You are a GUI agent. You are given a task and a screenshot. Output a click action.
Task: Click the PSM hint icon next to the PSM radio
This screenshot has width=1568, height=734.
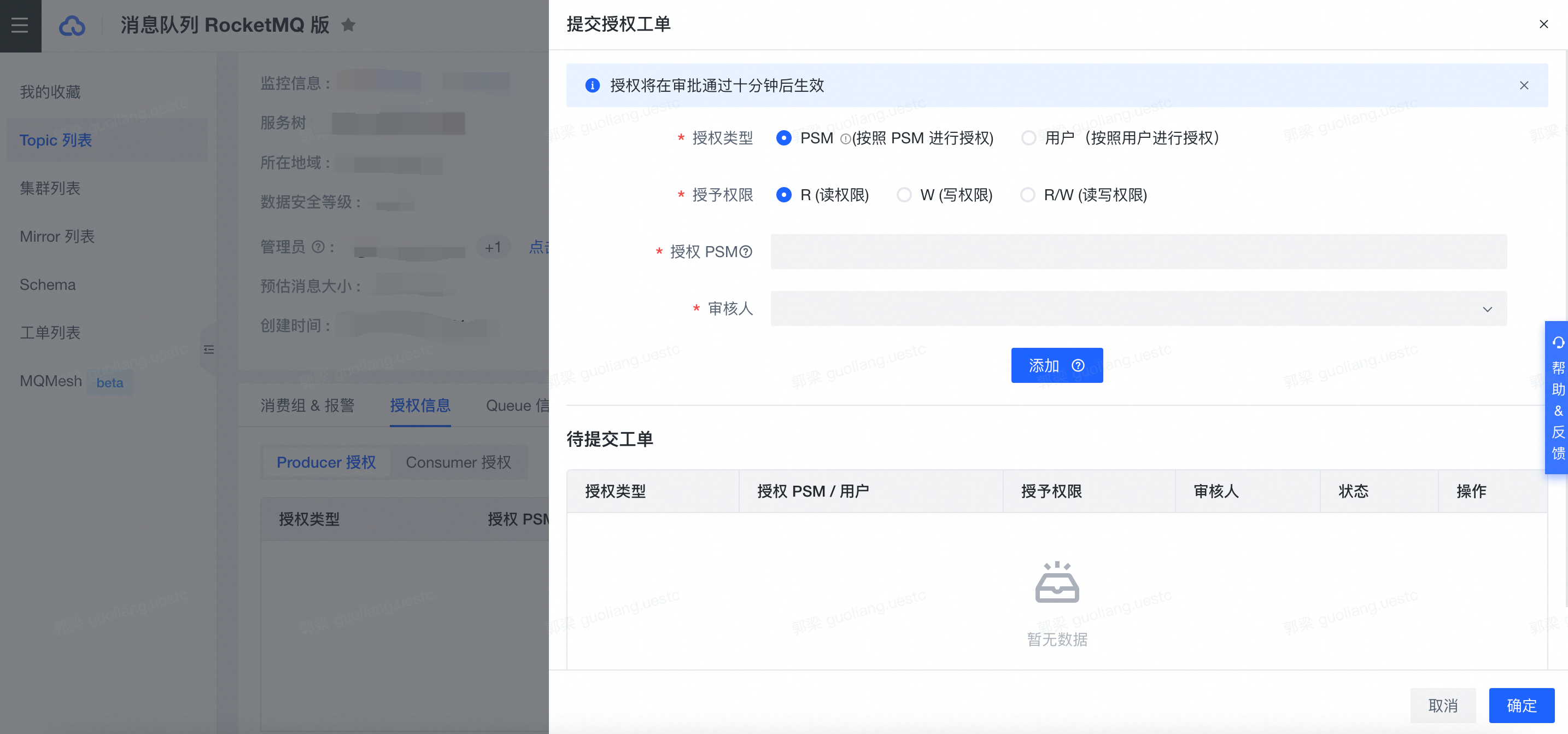(845, 139)
